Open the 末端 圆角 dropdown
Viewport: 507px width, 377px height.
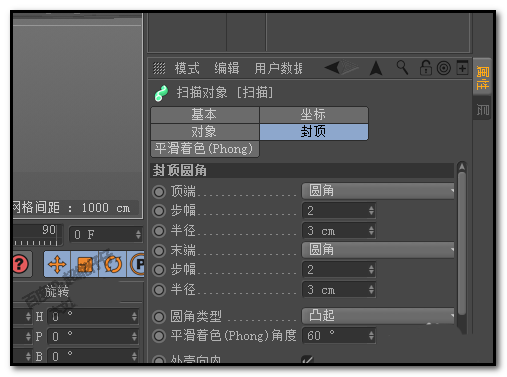(378, 250)
